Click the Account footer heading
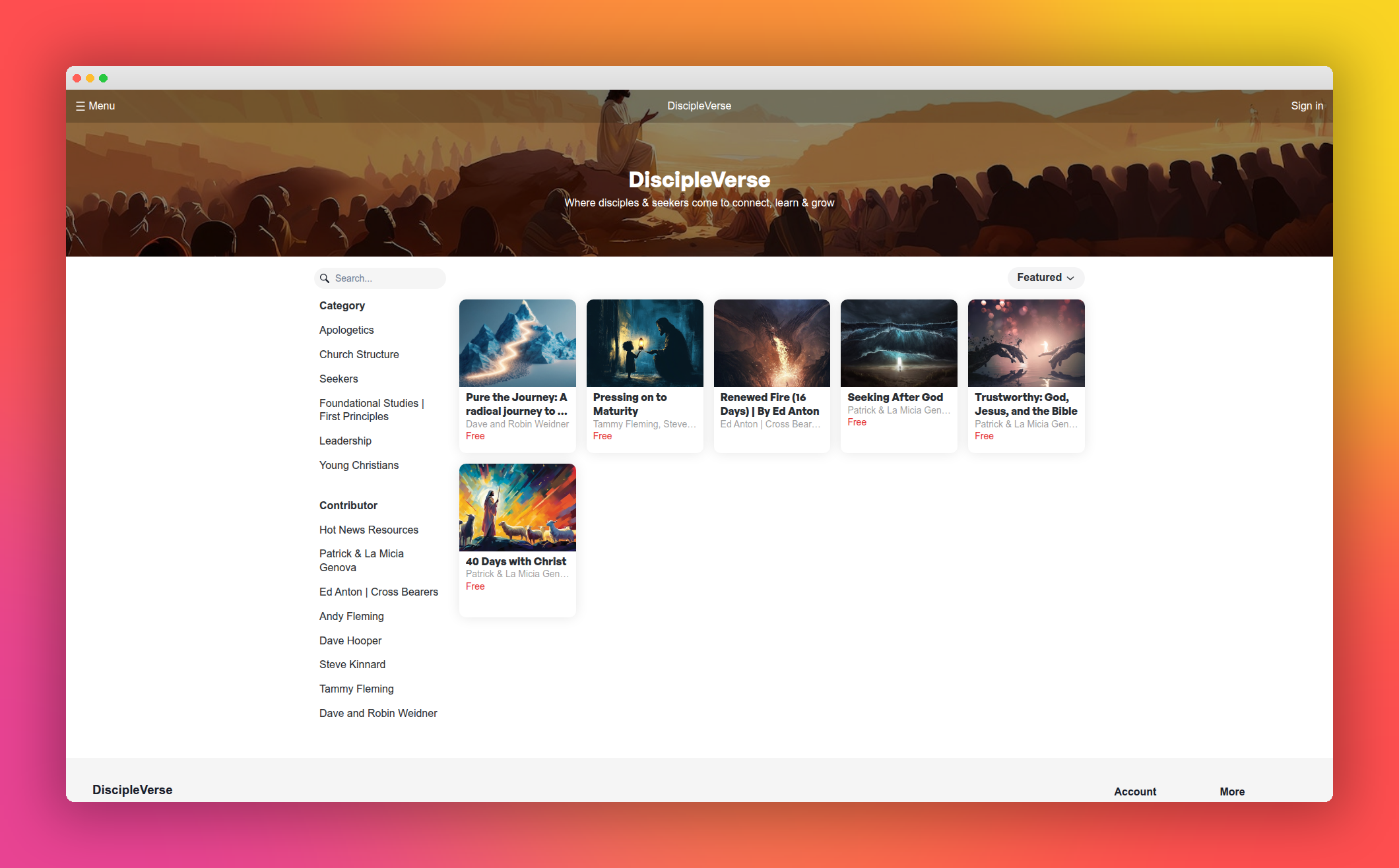 pos(1135,791)
